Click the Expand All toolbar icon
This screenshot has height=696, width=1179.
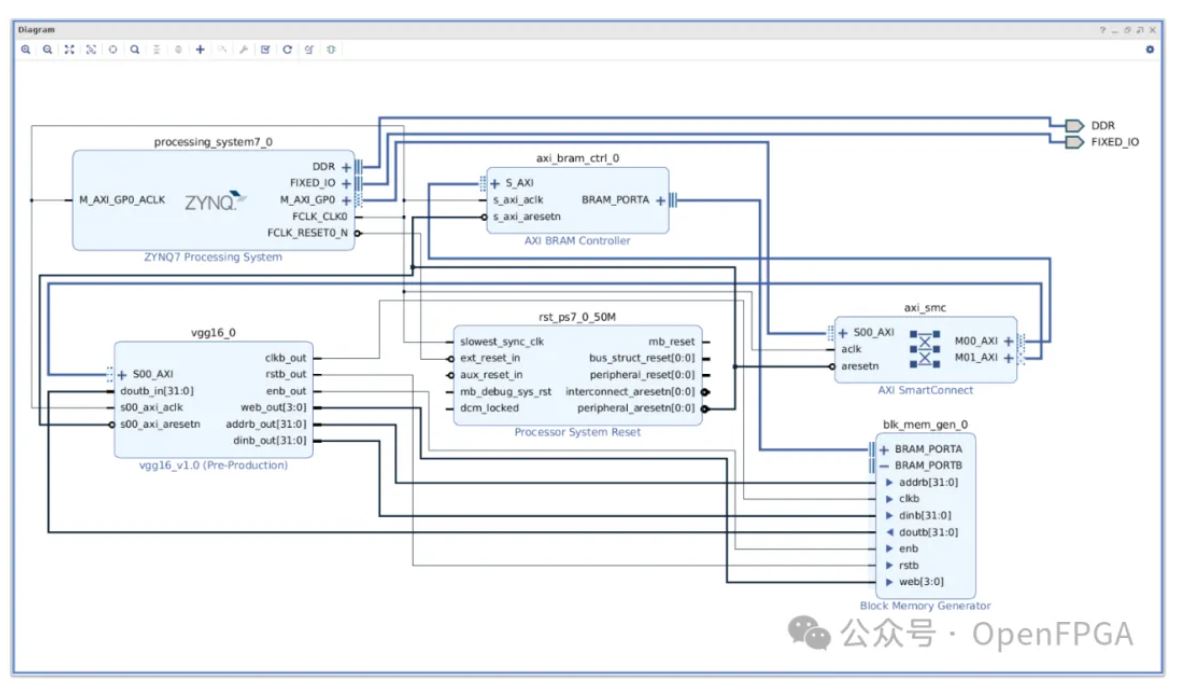click(x=178, y=50)
